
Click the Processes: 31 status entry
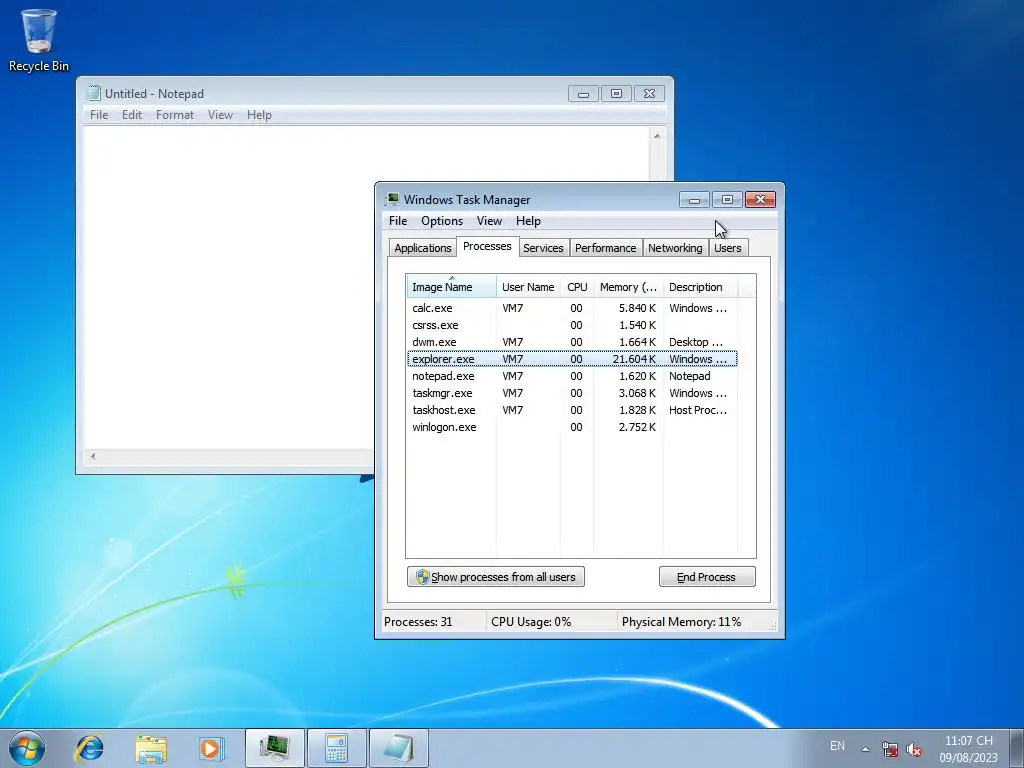tap(418, 622)
